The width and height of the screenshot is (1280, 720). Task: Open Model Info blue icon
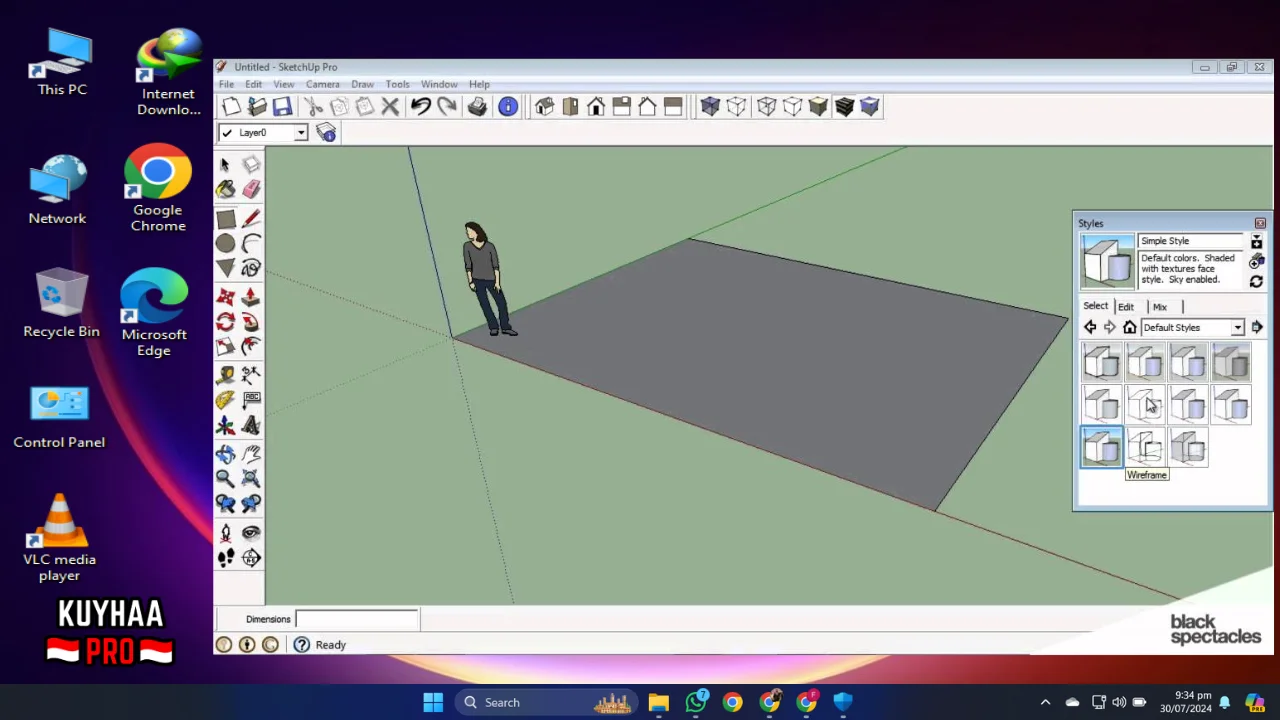508,107
